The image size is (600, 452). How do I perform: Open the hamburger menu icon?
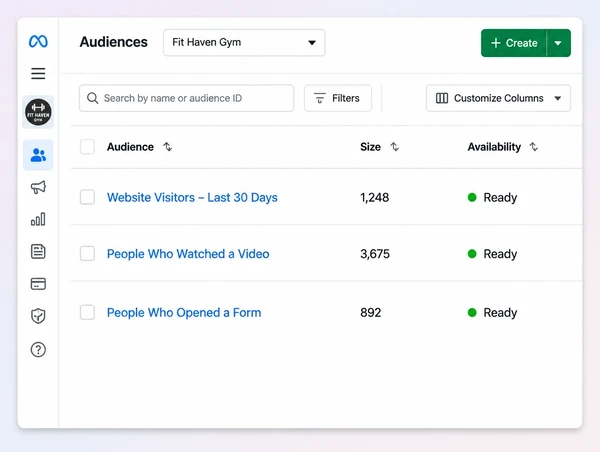coord(38,73)
